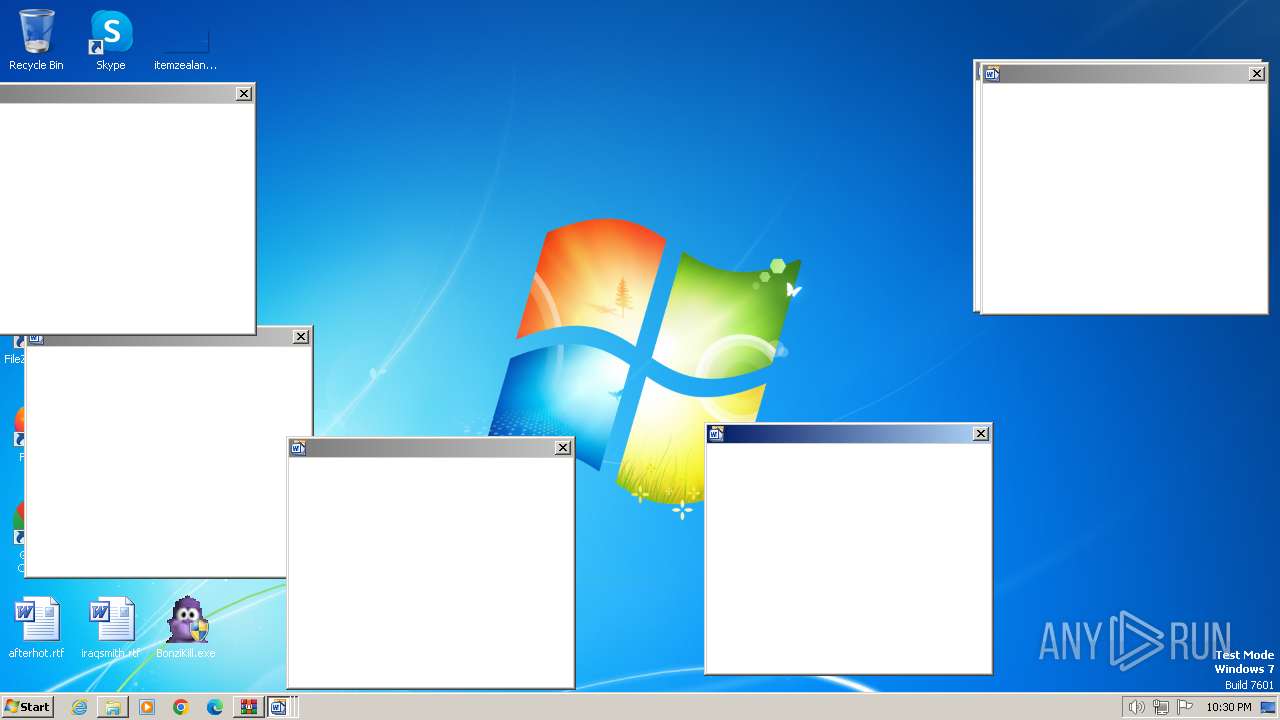Click the 10:30 PM taskbar clock
Screen dimensions: 1280x720
coord(1228,707)
